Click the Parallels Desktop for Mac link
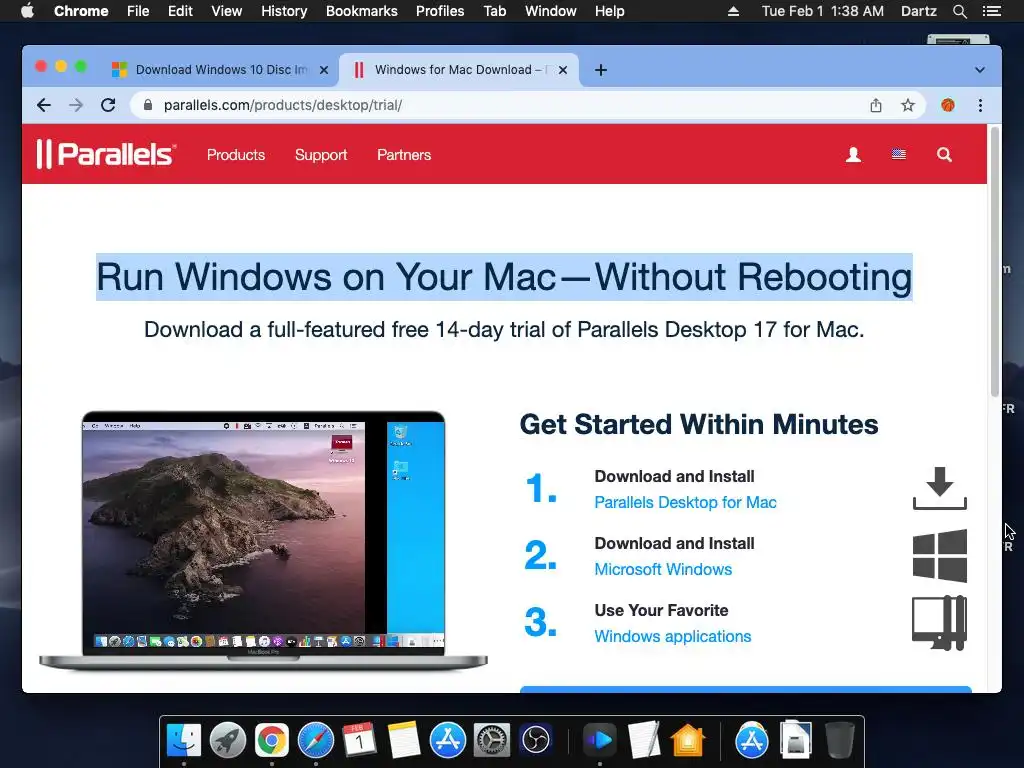The image size is (1024, 768). pyautogui.click(x=685, y=502)
